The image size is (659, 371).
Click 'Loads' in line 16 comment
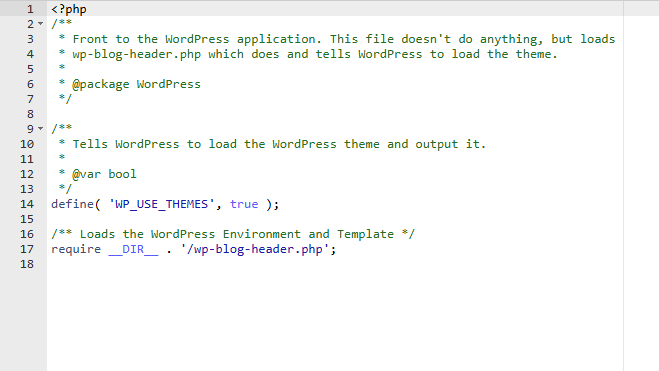point(97,234)
